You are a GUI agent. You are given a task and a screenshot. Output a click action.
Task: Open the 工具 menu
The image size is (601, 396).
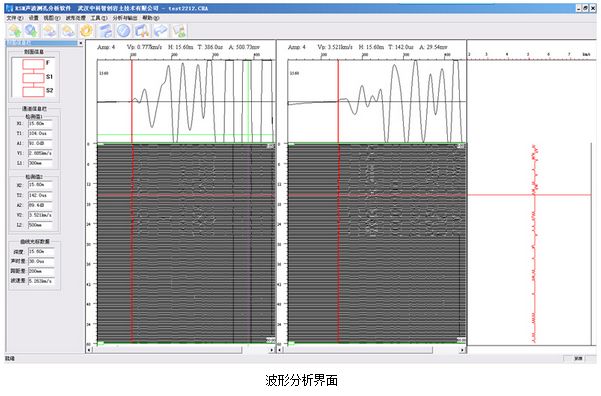click(x=99, y=18)
